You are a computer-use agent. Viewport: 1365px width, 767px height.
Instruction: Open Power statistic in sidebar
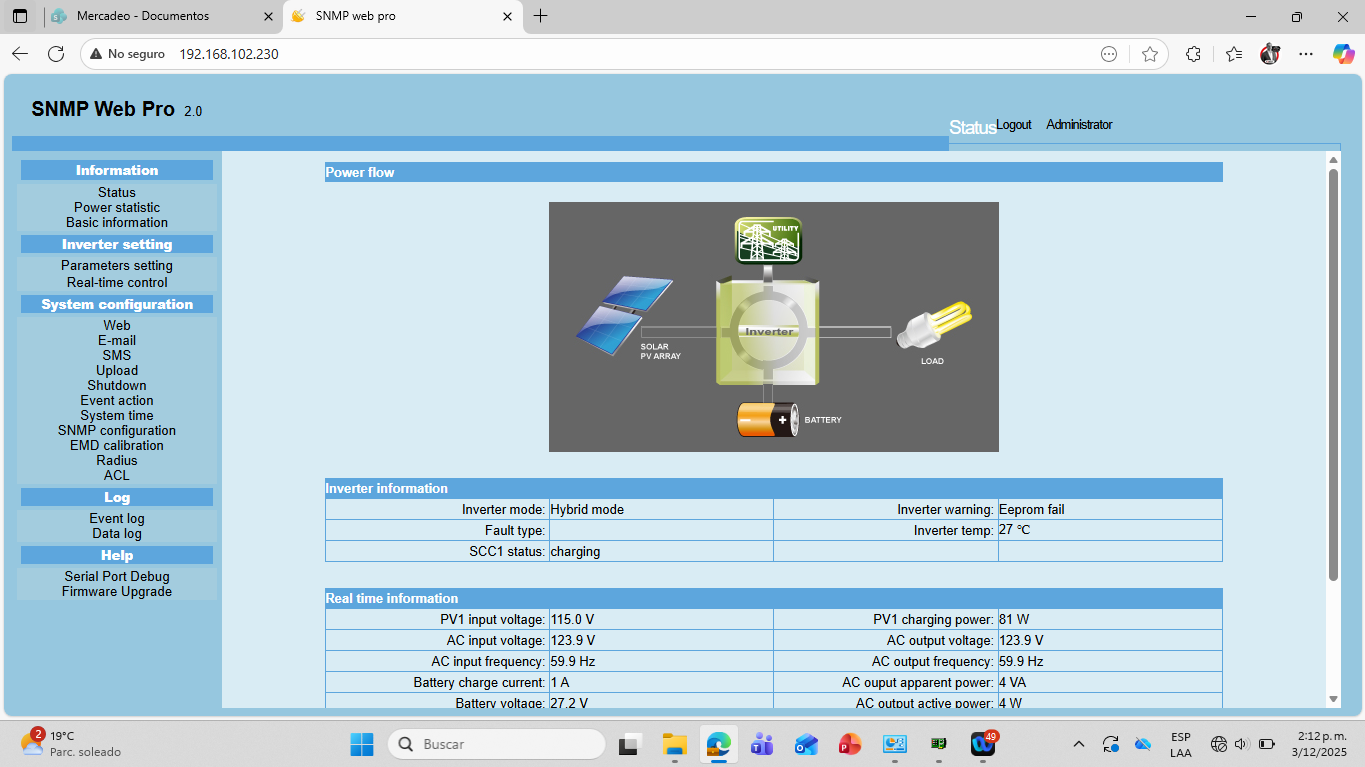pyautogui.click(x=117, y=207)
